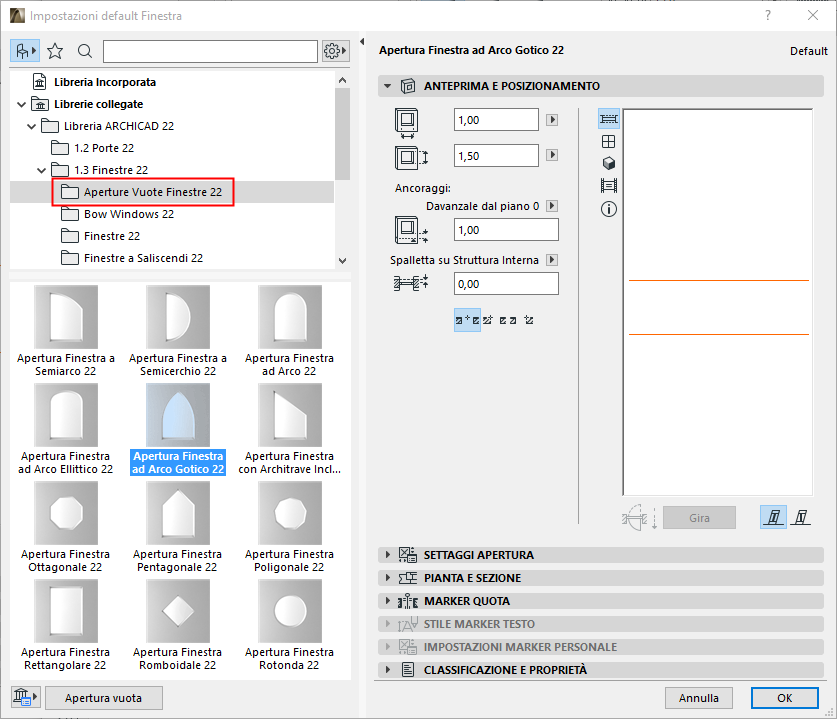Click the window height dimension icon
This screenshot has width=837, height=719.
[411, 157]
